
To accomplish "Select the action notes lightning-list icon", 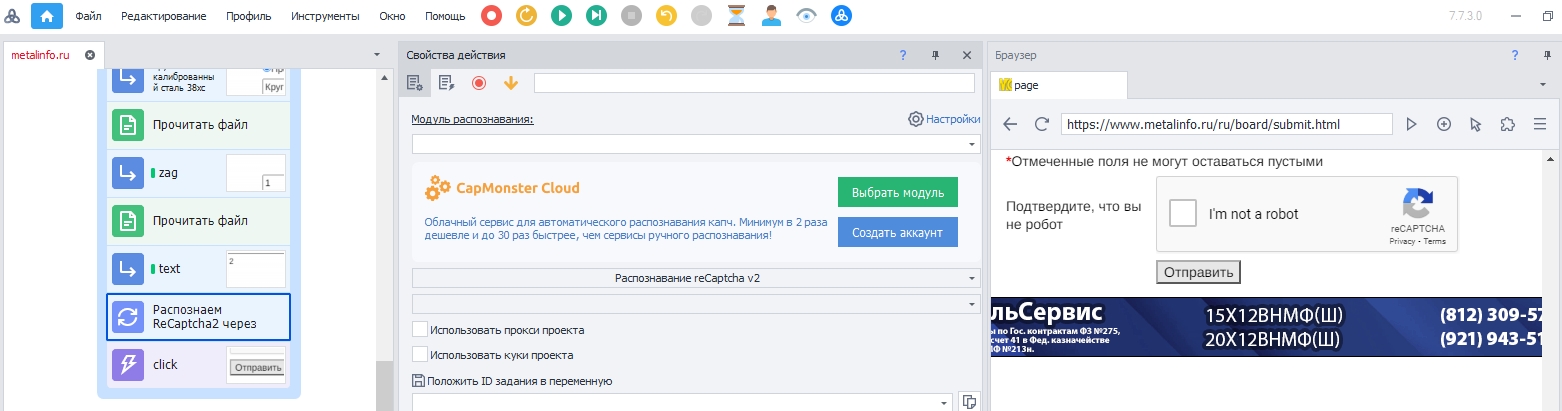I will click(x=447, y=83).
